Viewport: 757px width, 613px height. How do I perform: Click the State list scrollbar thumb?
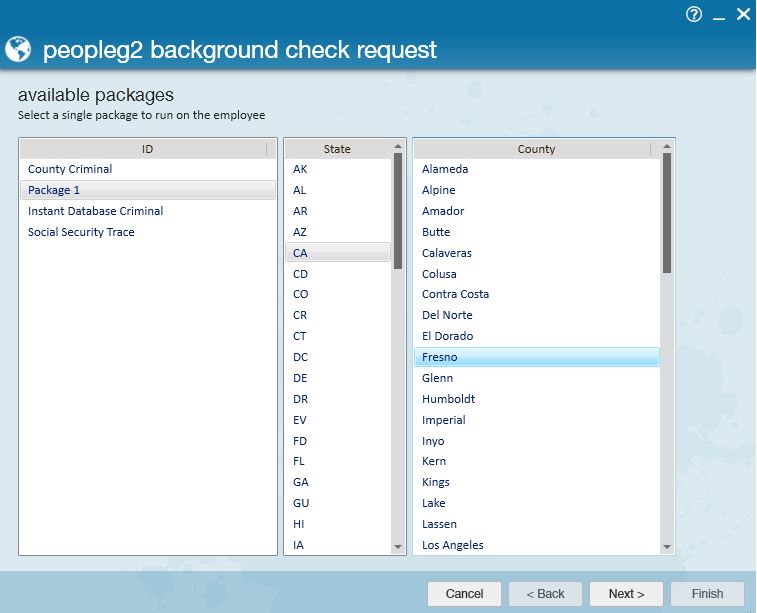click(x=398, y=211)
